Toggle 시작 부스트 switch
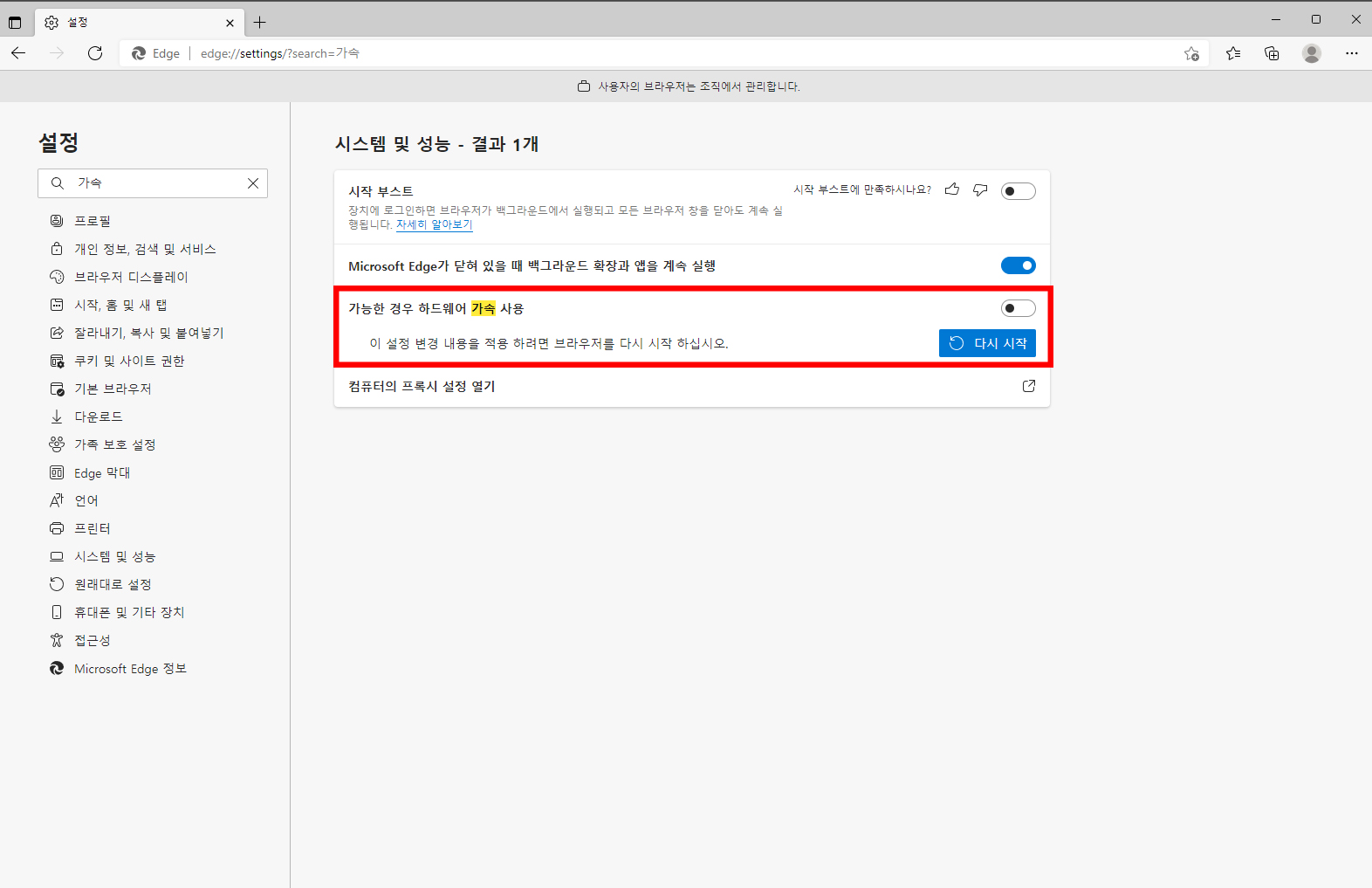This screenshot has width=1372, height=888. (1018, 191)
